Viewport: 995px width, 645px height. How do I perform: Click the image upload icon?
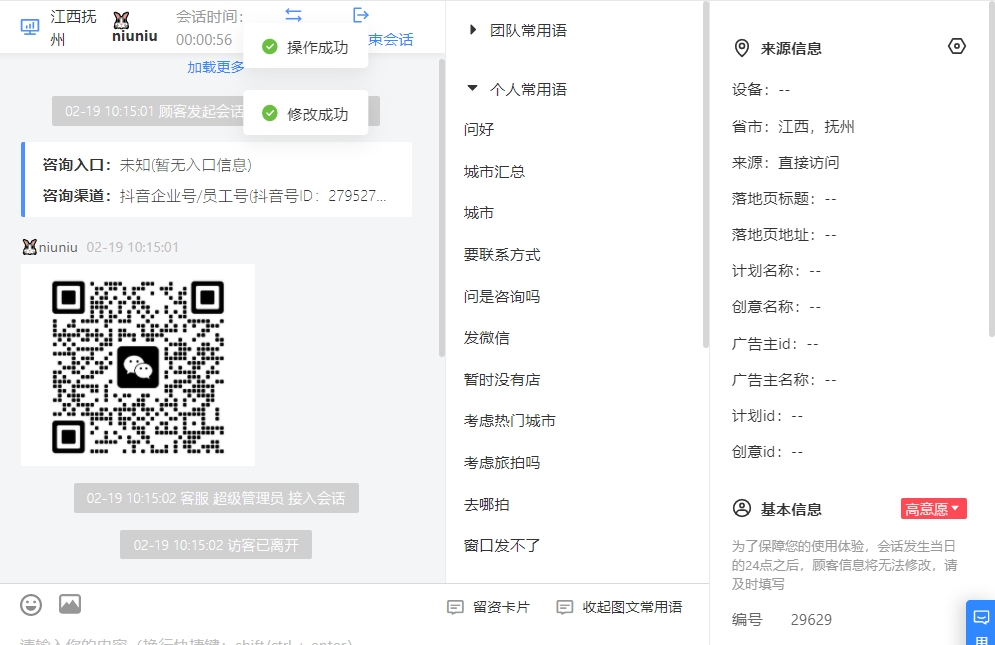[70, 604]
